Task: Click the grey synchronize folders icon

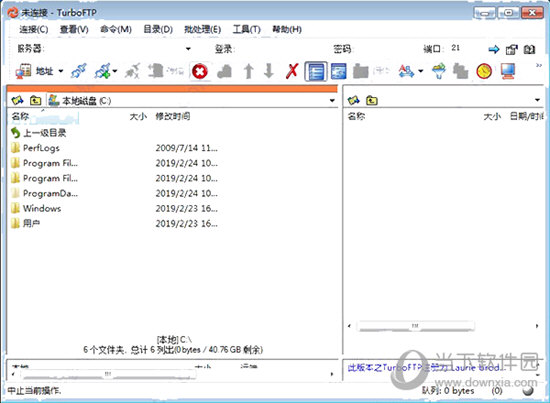Action: [460, 71]
